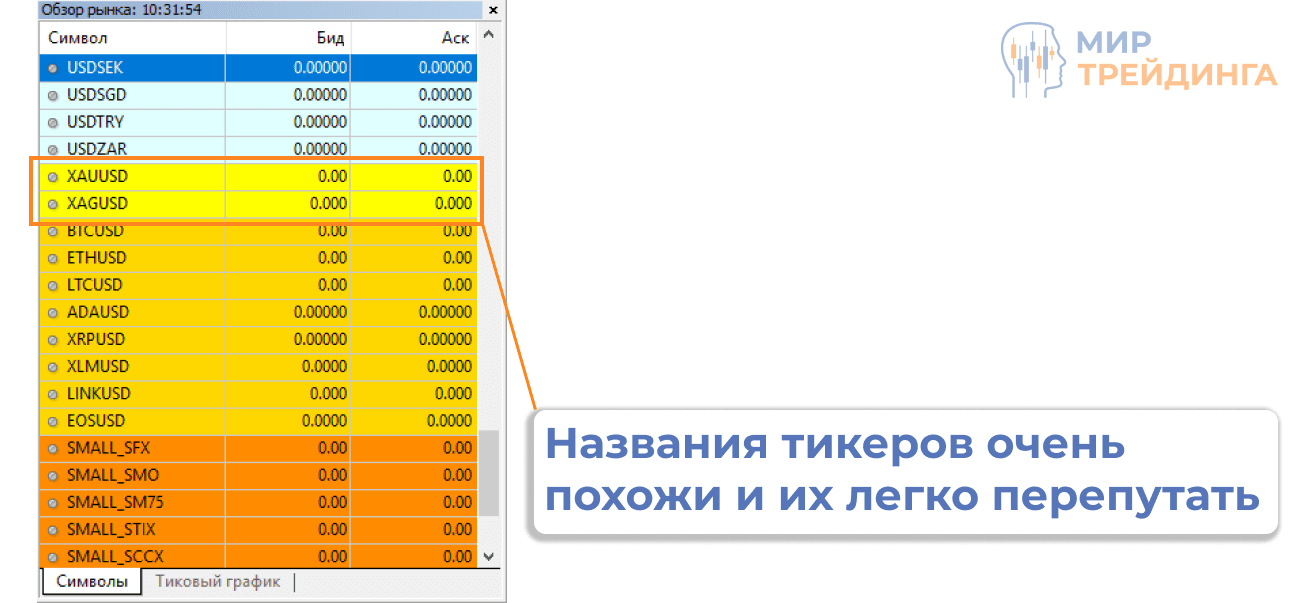Switch to the Тиковый график tab

[218, 581]
